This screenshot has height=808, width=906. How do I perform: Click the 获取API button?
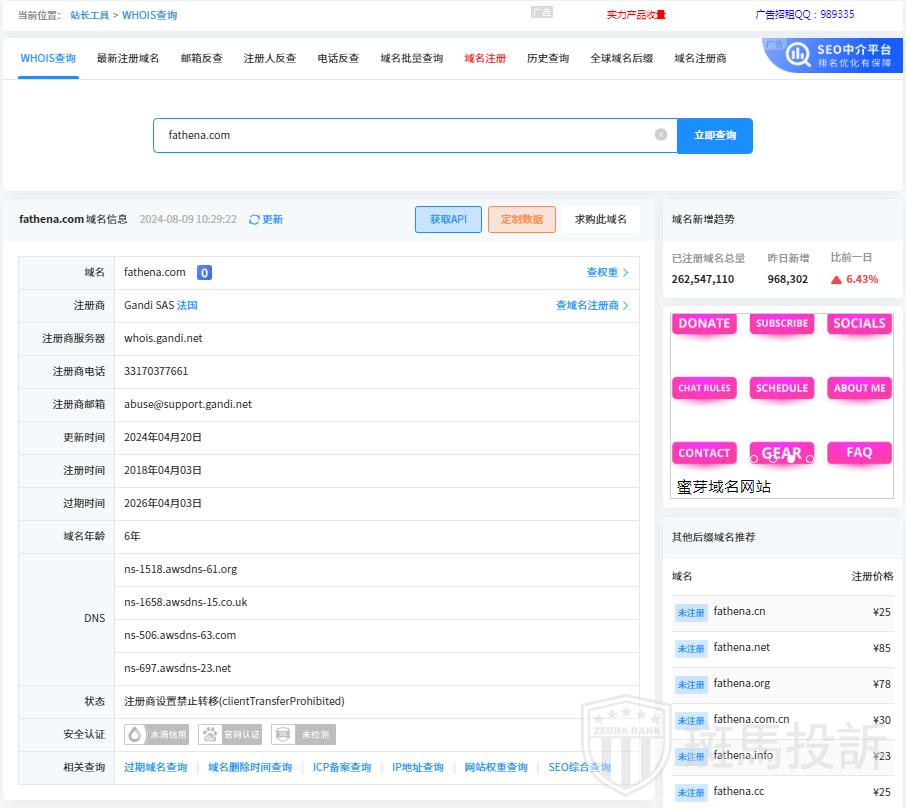[448, 220]
